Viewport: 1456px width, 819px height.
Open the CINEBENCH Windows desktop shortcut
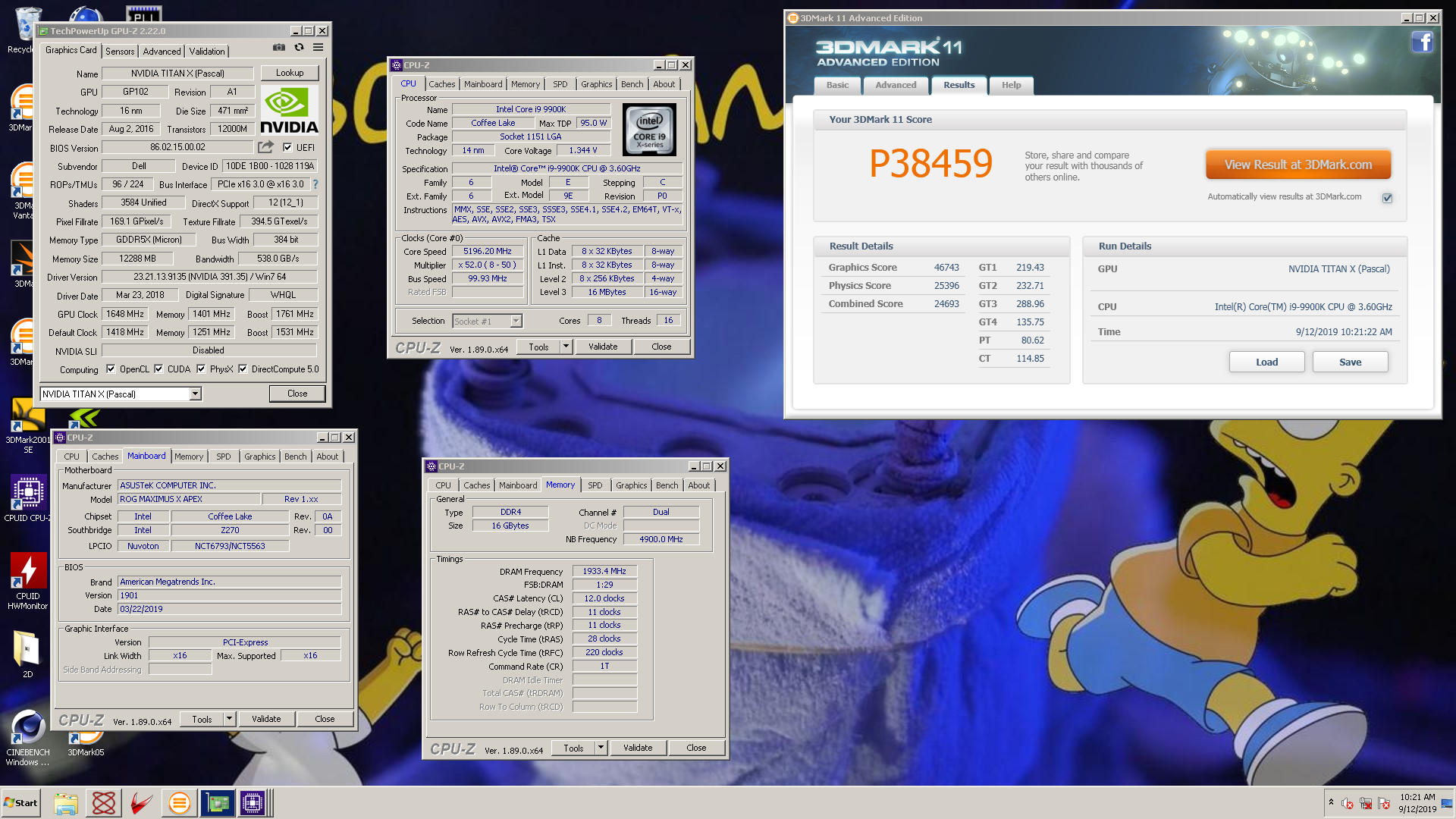click(x=28, y=738)
